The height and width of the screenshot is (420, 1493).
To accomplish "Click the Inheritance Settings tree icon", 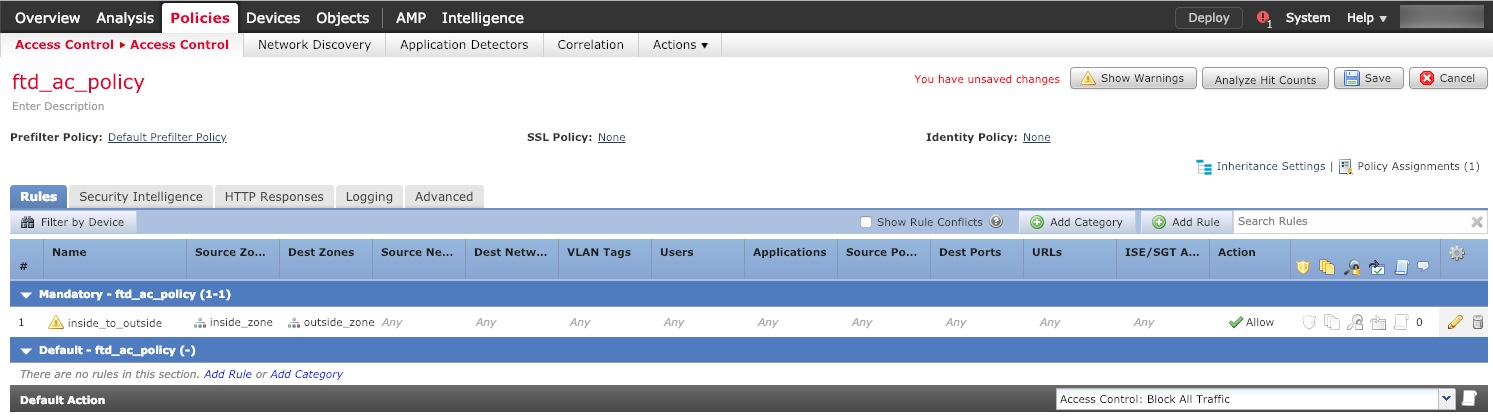I will 1204,166.
